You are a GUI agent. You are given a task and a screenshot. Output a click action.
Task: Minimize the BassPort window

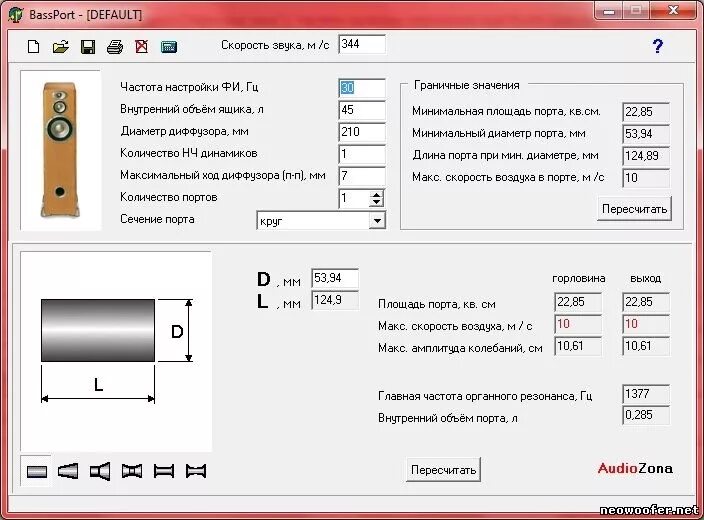(x=609, y=11)
